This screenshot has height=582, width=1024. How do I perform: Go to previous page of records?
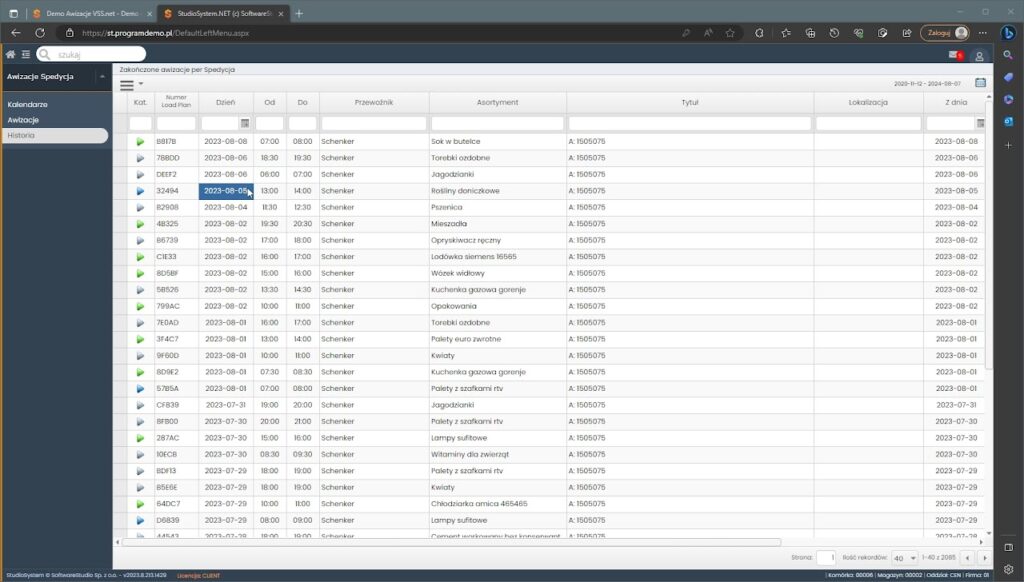966,558
